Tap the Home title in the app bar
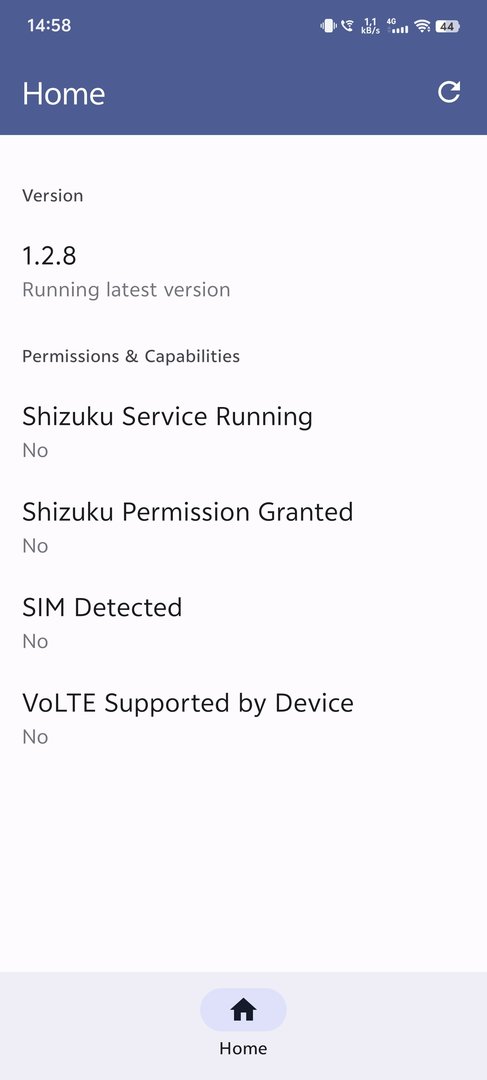Viewport: 487px width, 1080px height. [63, 94]
